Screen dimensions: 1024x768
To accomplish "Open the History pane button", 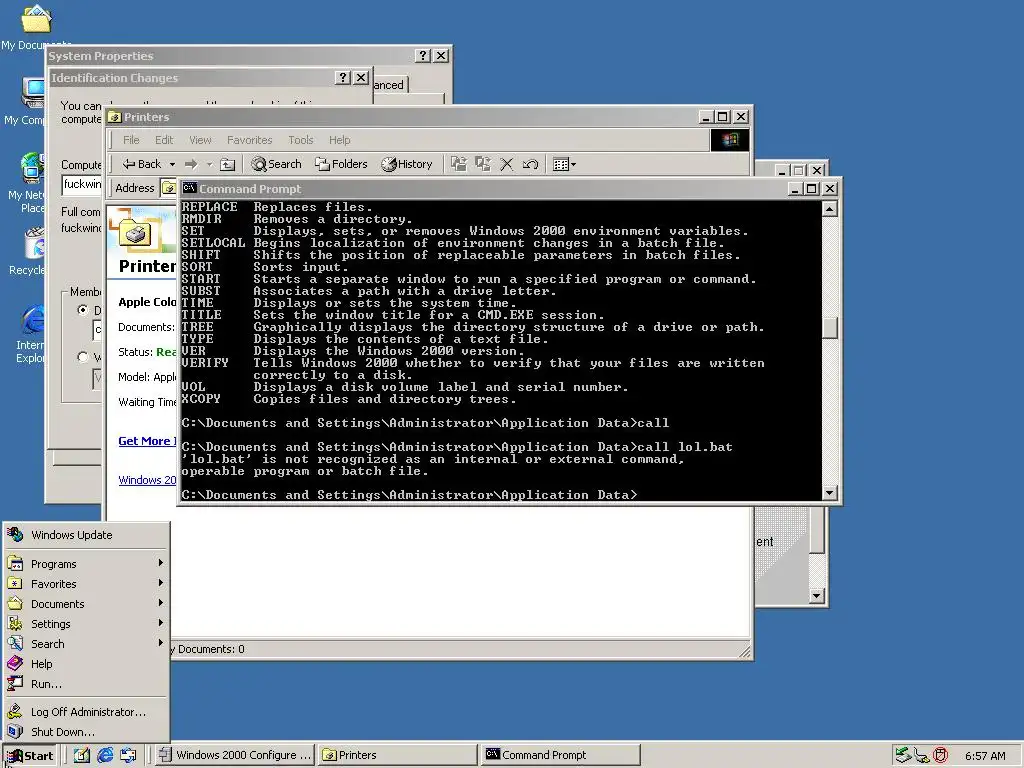I will pos(407,165).
